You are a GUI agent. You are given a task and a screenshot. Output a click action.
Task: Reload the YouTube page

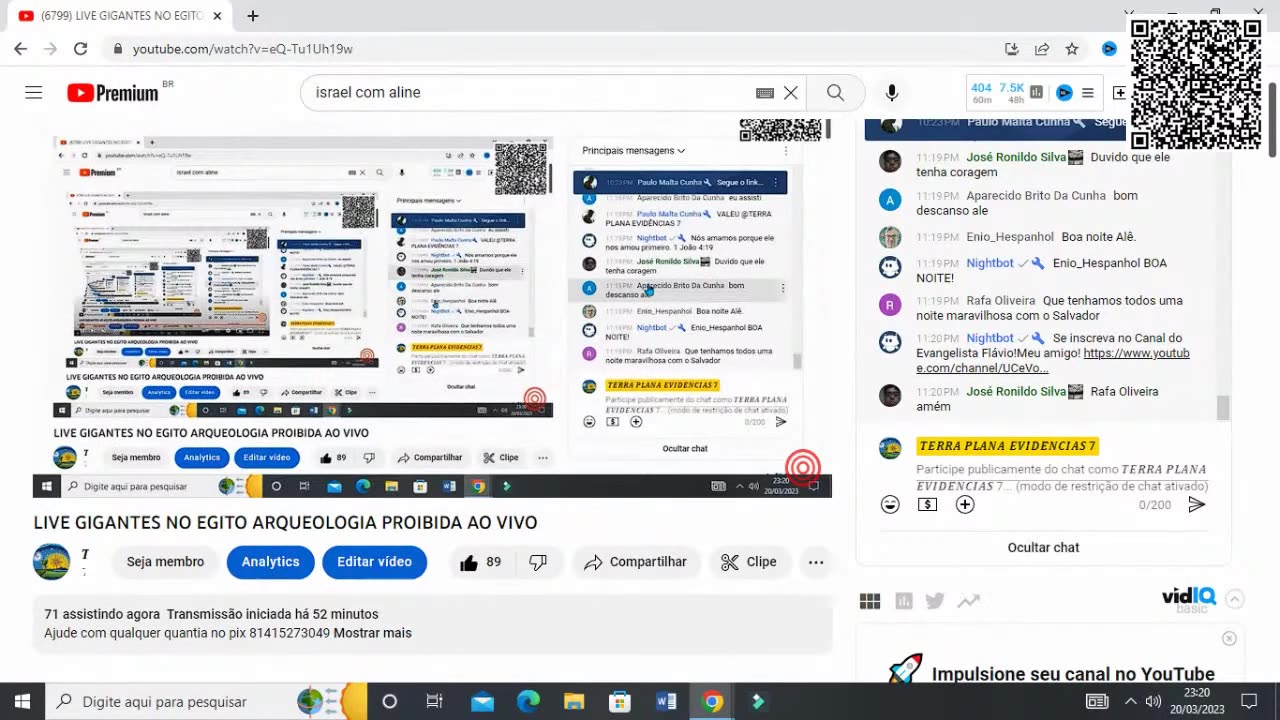click(81, 48)
